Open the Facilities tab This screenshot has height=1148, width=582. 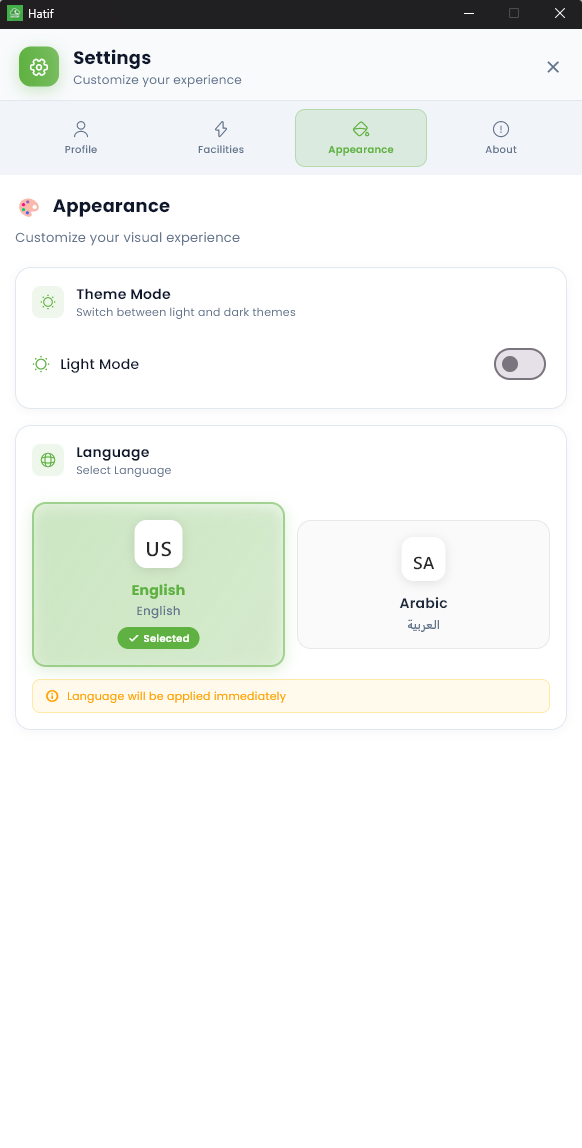[220, 136]
